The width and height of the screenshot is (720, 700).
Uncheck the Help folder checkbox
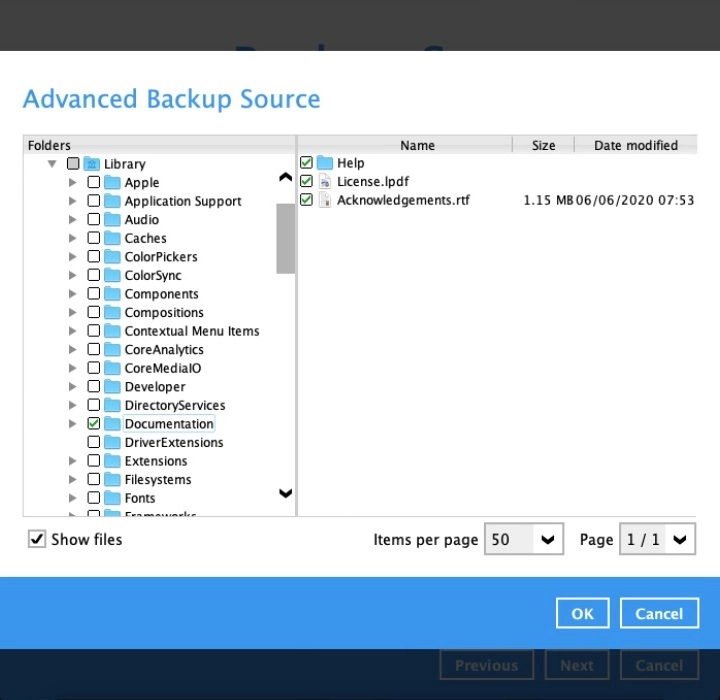[x=306, y=163]
